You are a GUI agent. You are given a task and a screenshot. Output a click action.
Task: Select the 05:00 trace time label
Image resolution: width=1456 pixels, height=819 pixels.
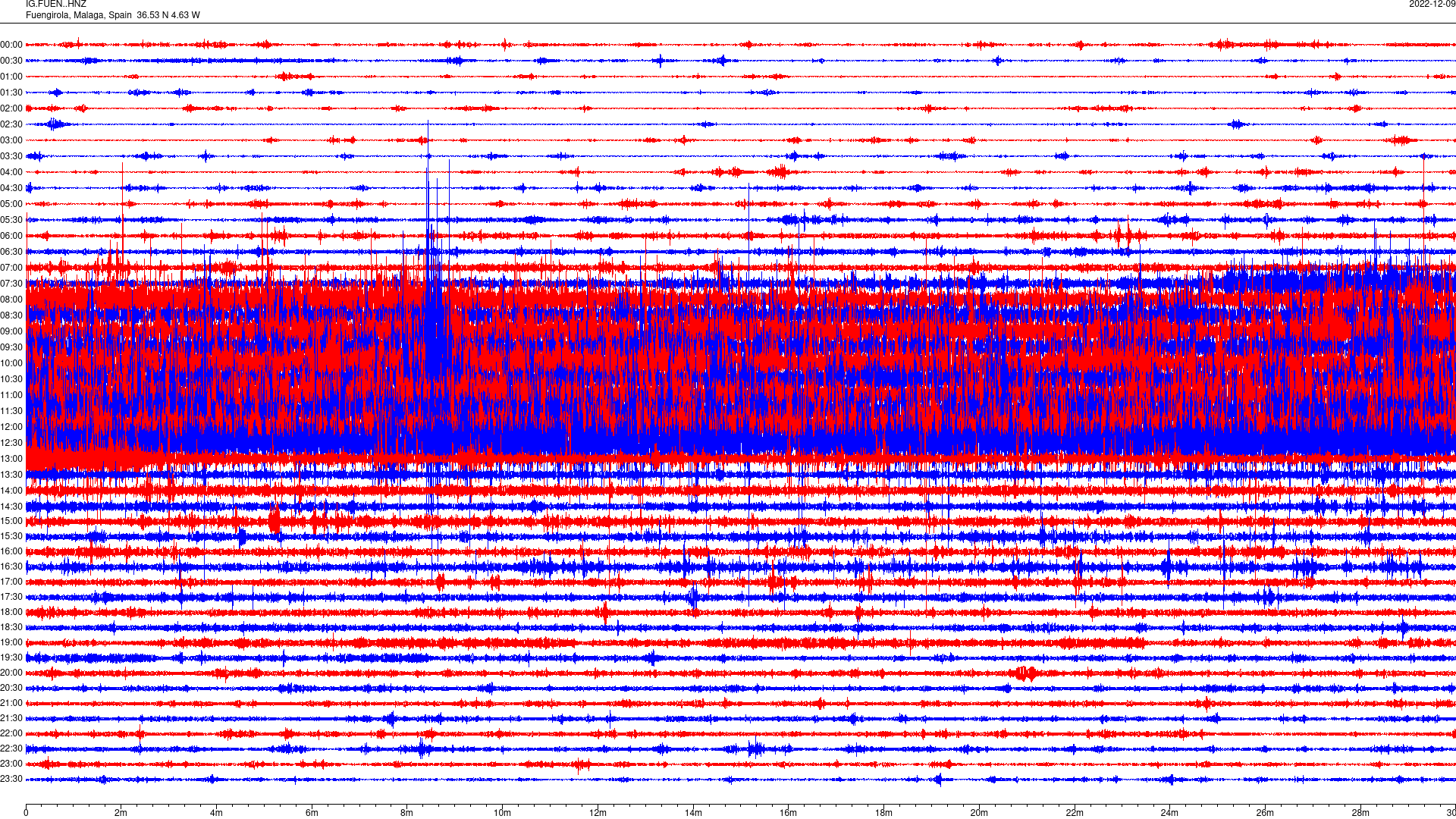click(11, 204)
